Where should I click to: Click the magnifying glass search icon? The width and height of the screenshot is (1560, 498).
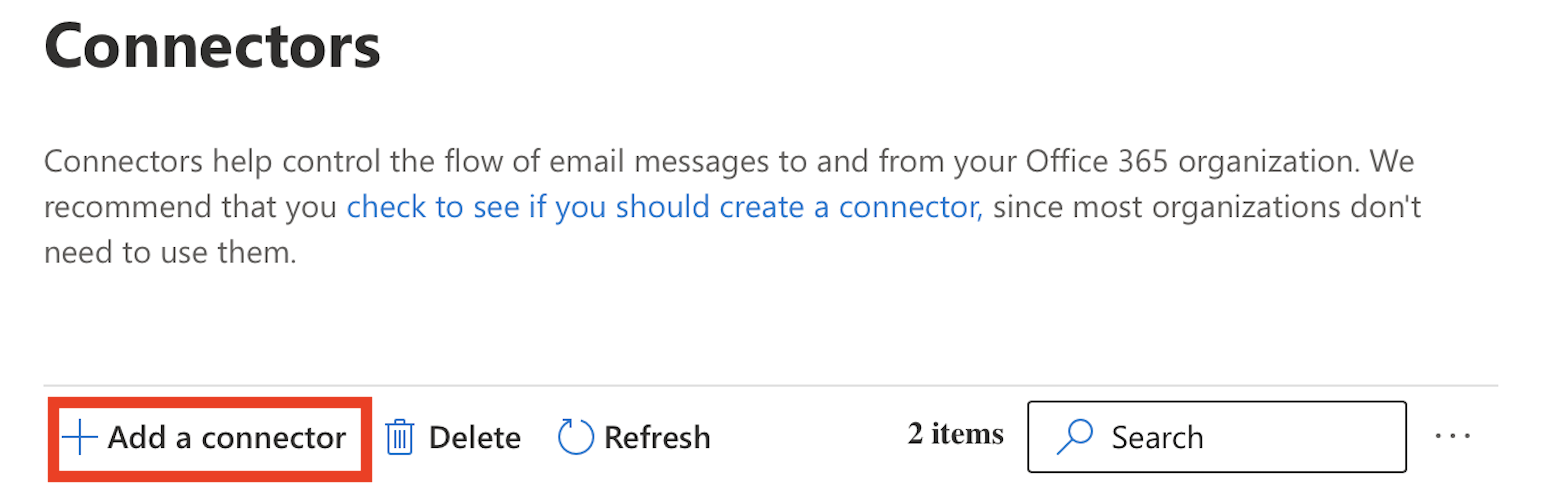(x=1074, y=437)
